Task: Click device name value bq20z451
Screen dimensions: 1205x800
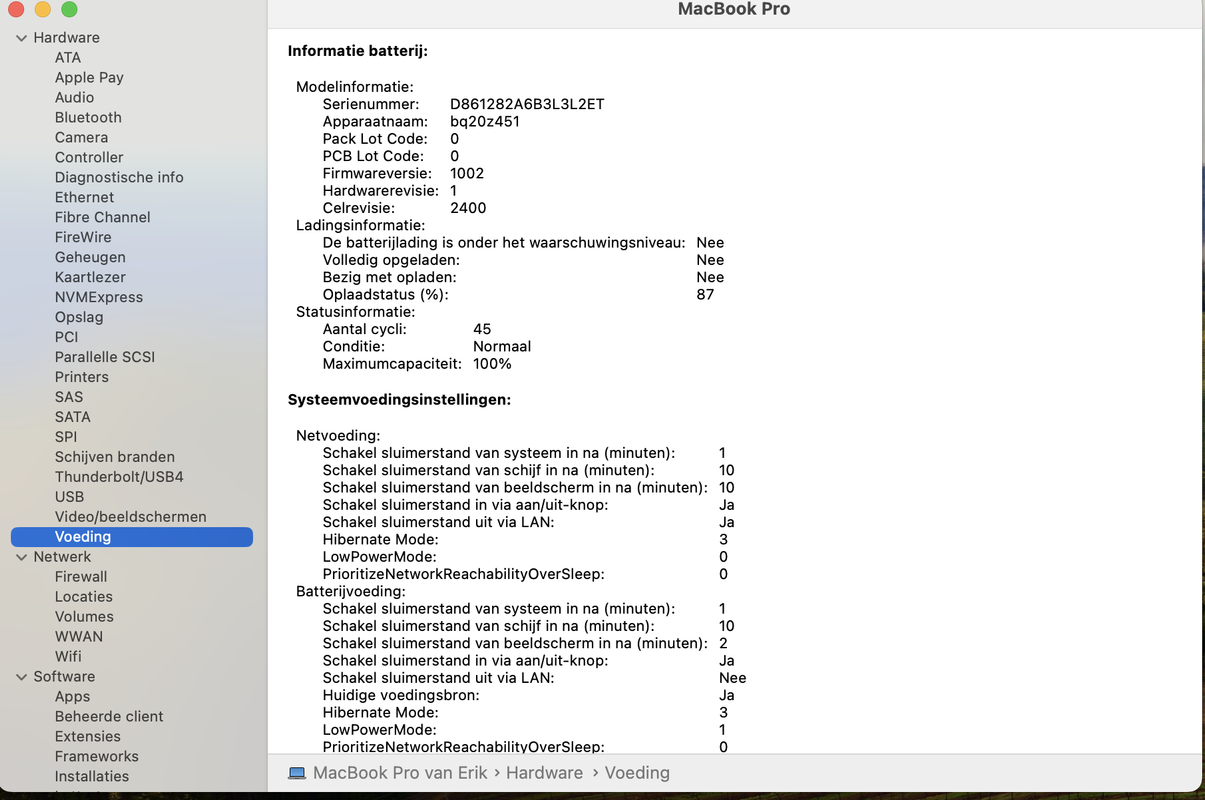Action: tap(485, 122)
